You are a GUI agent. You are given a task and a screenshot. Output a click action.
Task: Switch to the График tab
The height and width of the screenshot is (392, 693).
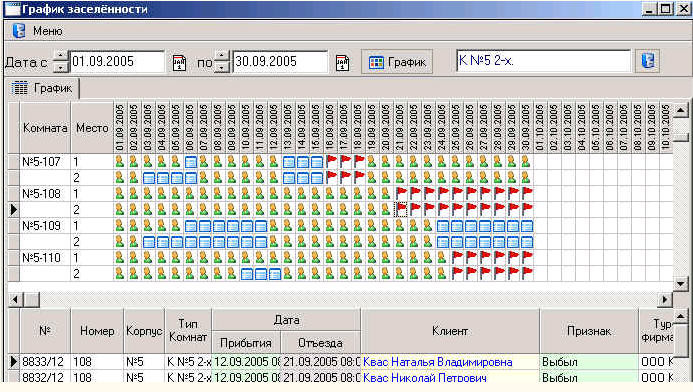(x=43, y=88)
